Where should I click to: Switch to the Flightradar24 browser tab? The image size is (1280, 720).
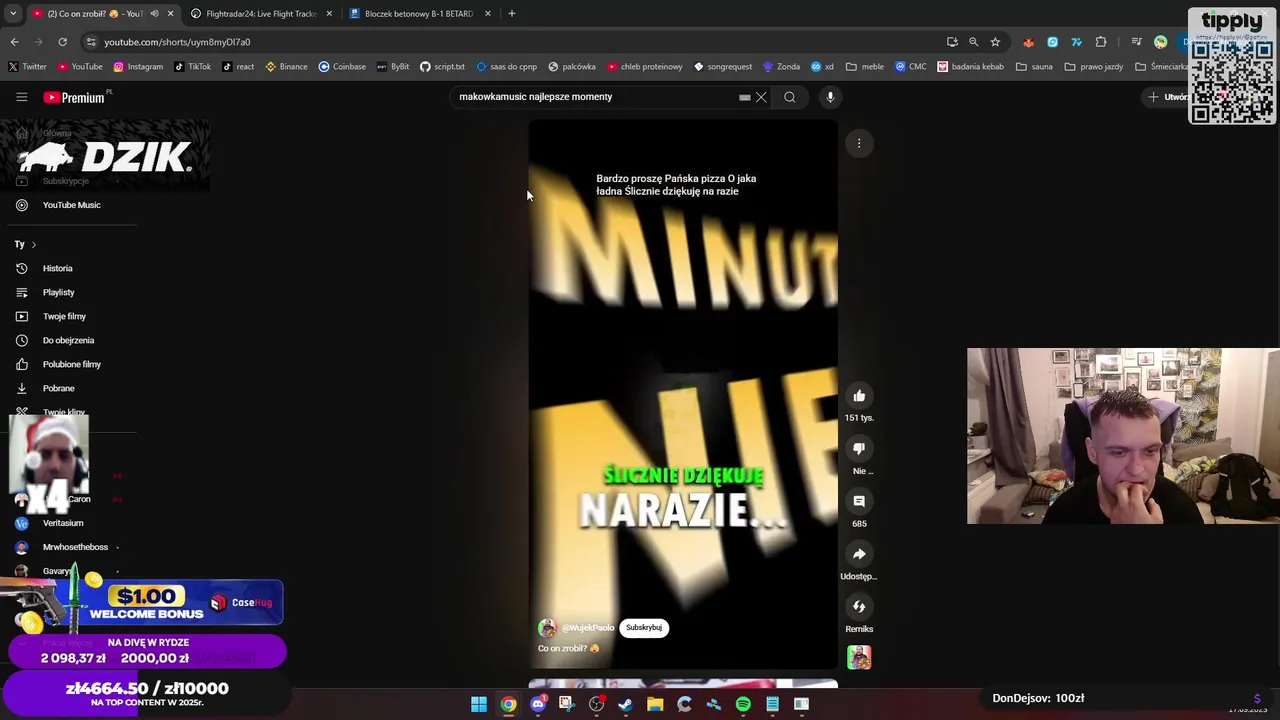coord(261,14)
